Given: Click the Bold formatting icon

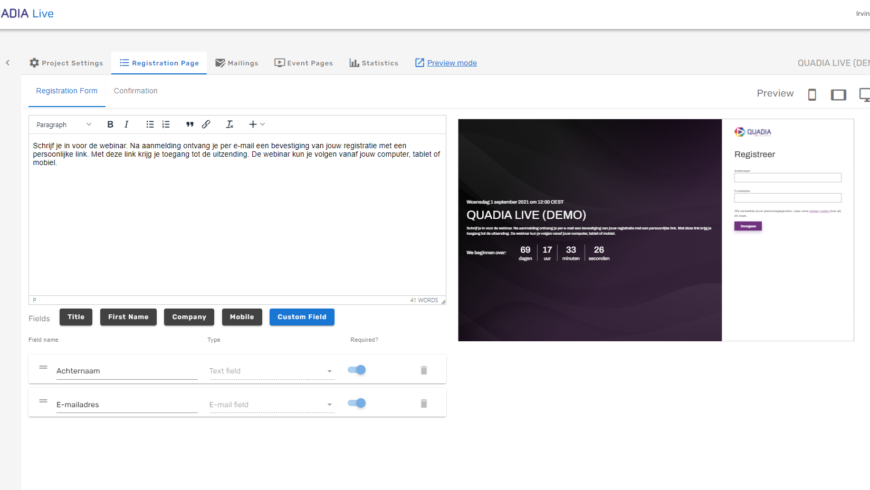Looking at the screenshot, I should [110, 124].
